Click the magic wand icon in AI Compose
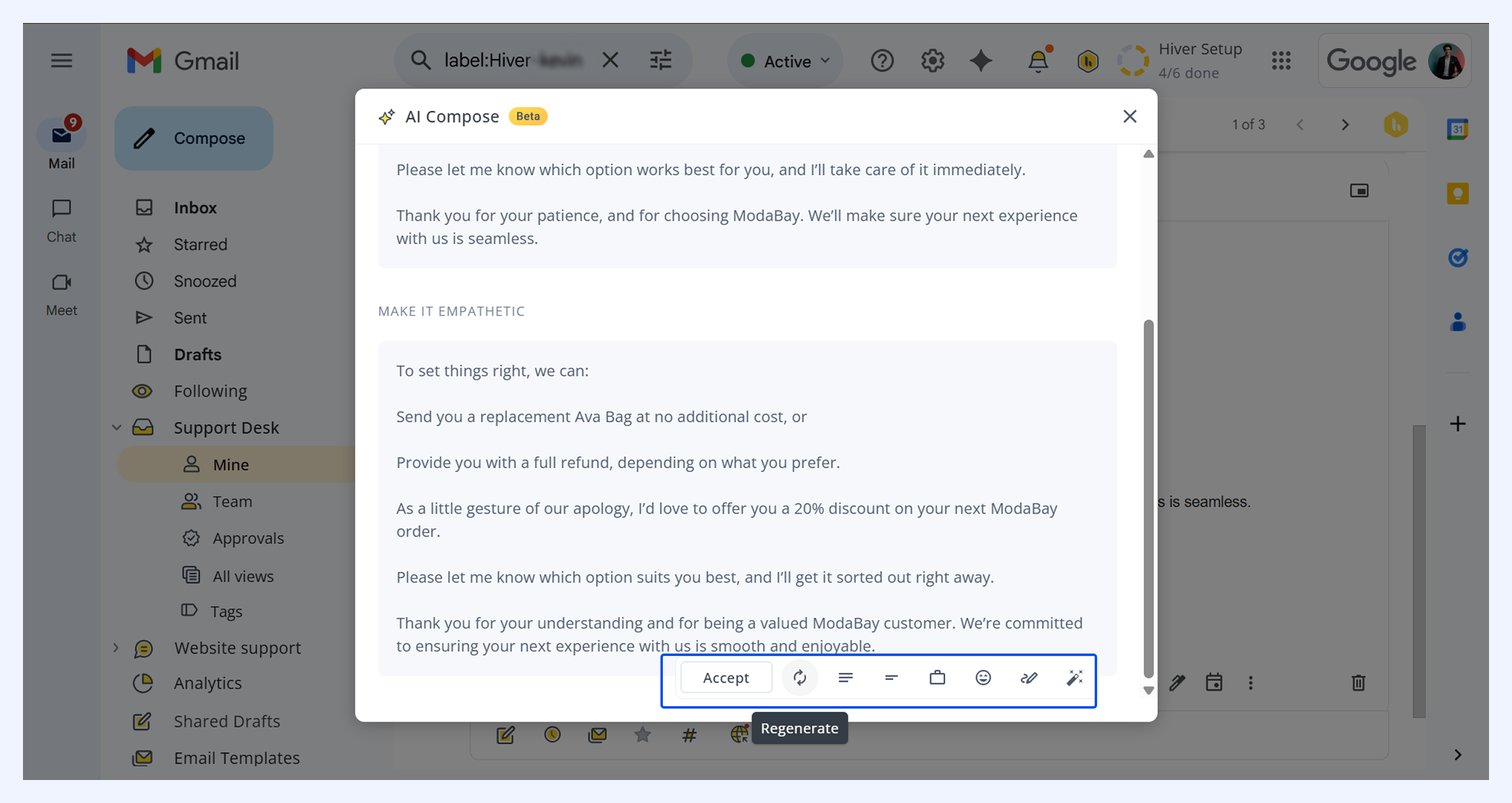Screen dimensions: 1512x803 1075,678
